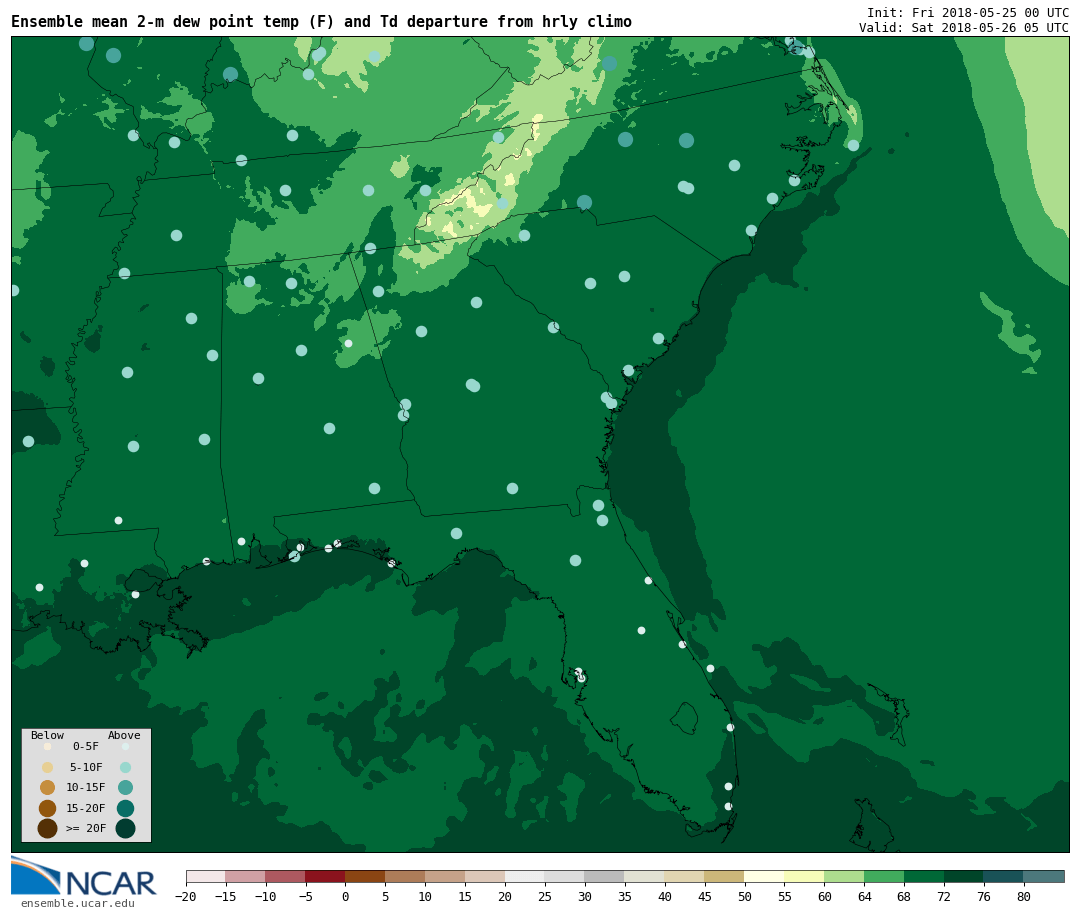Viewport: 1080px width, 915px height.
Task: Pick the light green swatch between 60 and 64
Action: click(844, 877)
